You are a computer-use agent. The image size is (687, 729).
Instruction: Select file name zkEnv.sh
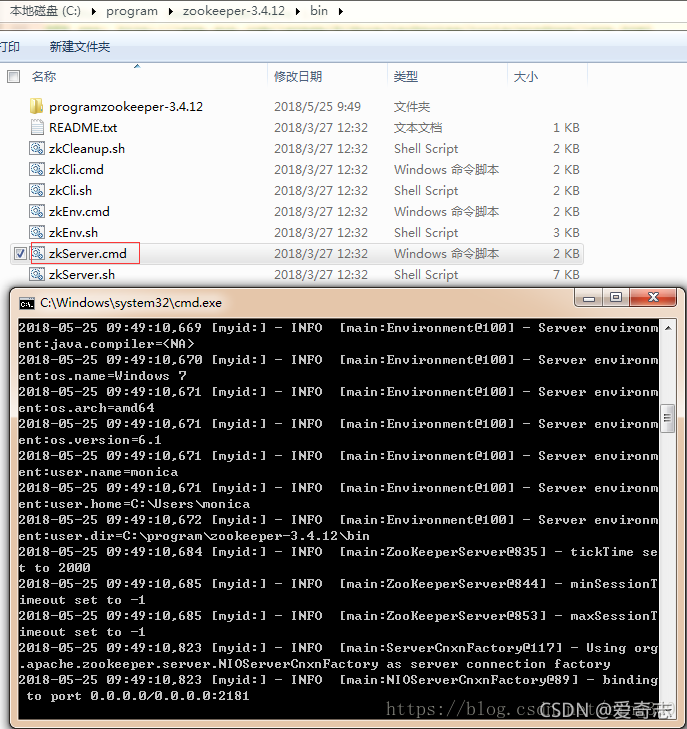coord(73,232)
